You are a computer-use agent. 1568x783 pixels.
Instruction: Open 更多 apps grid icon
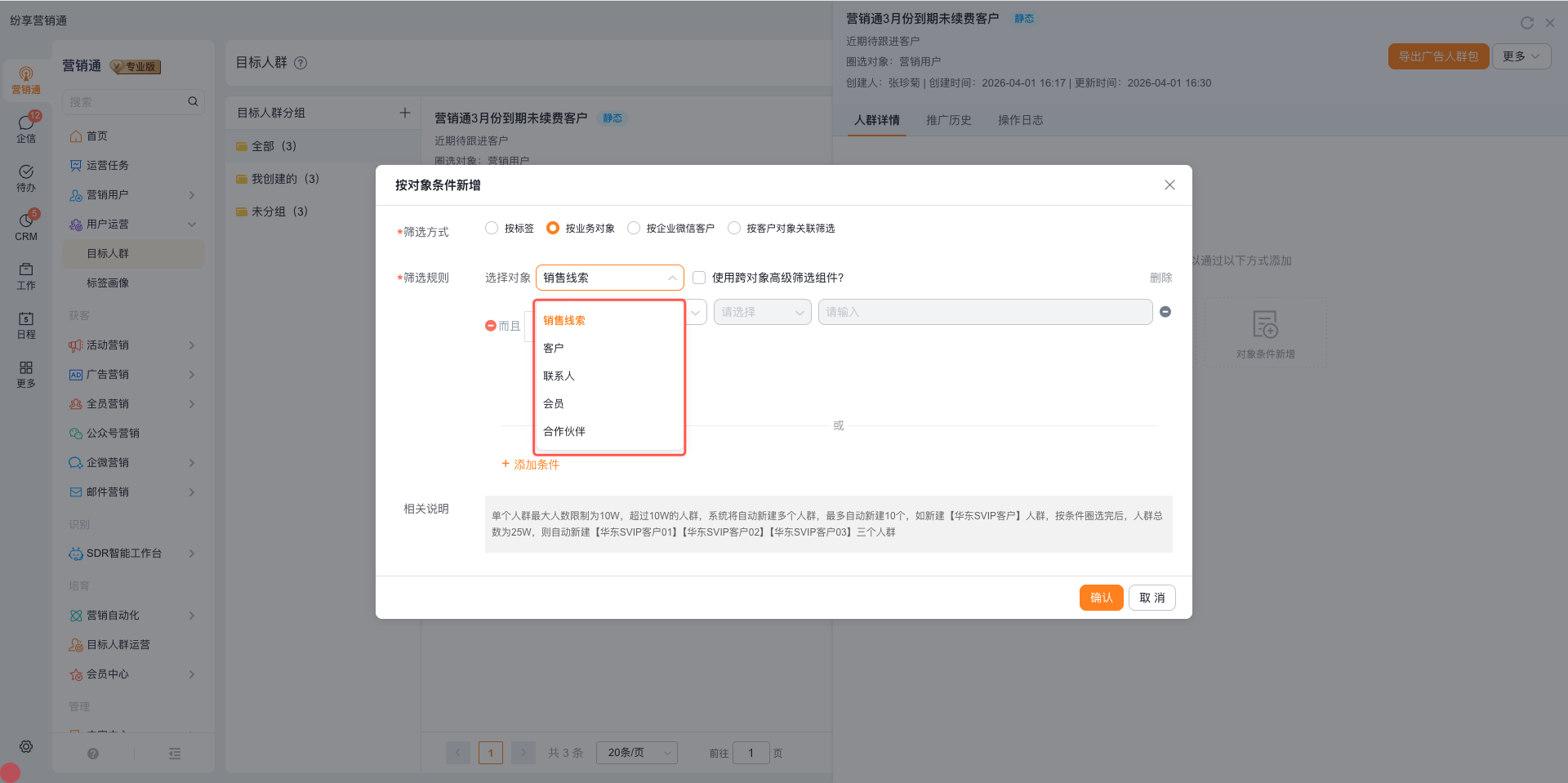pos(26,374)
